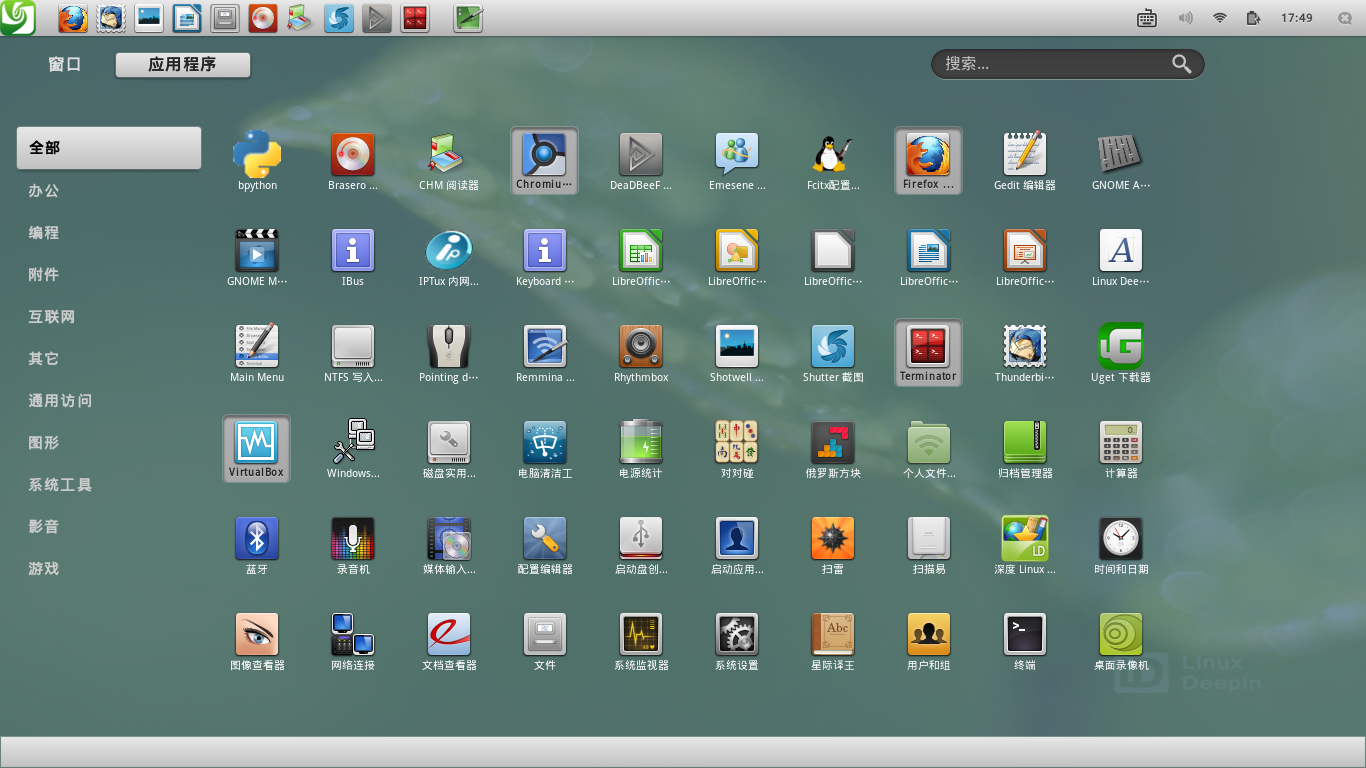This screenshot has height=768, width=1366.
Task: Open 桌面录像机 desktop recorder
Action: pos(1121,642)
